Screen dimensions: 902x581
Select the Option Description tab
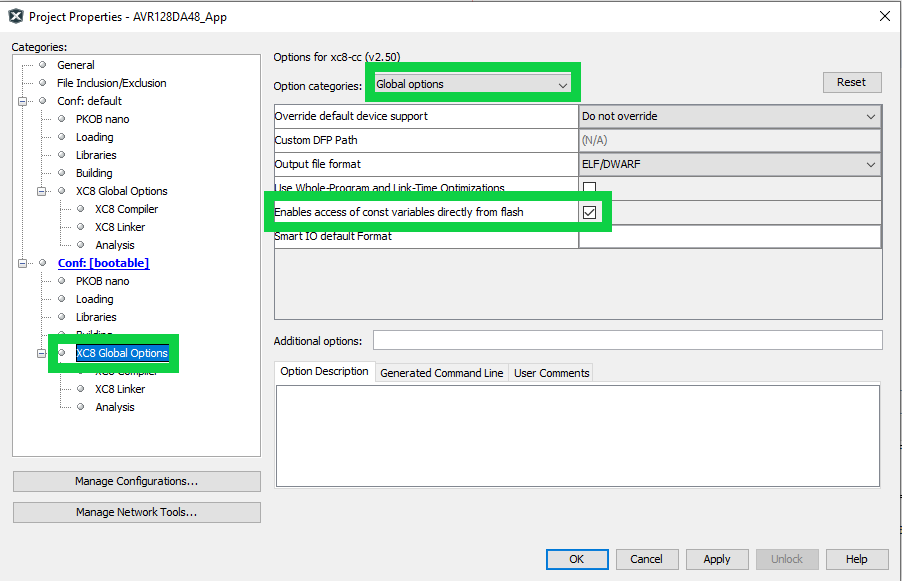click(x=324, y=372)
